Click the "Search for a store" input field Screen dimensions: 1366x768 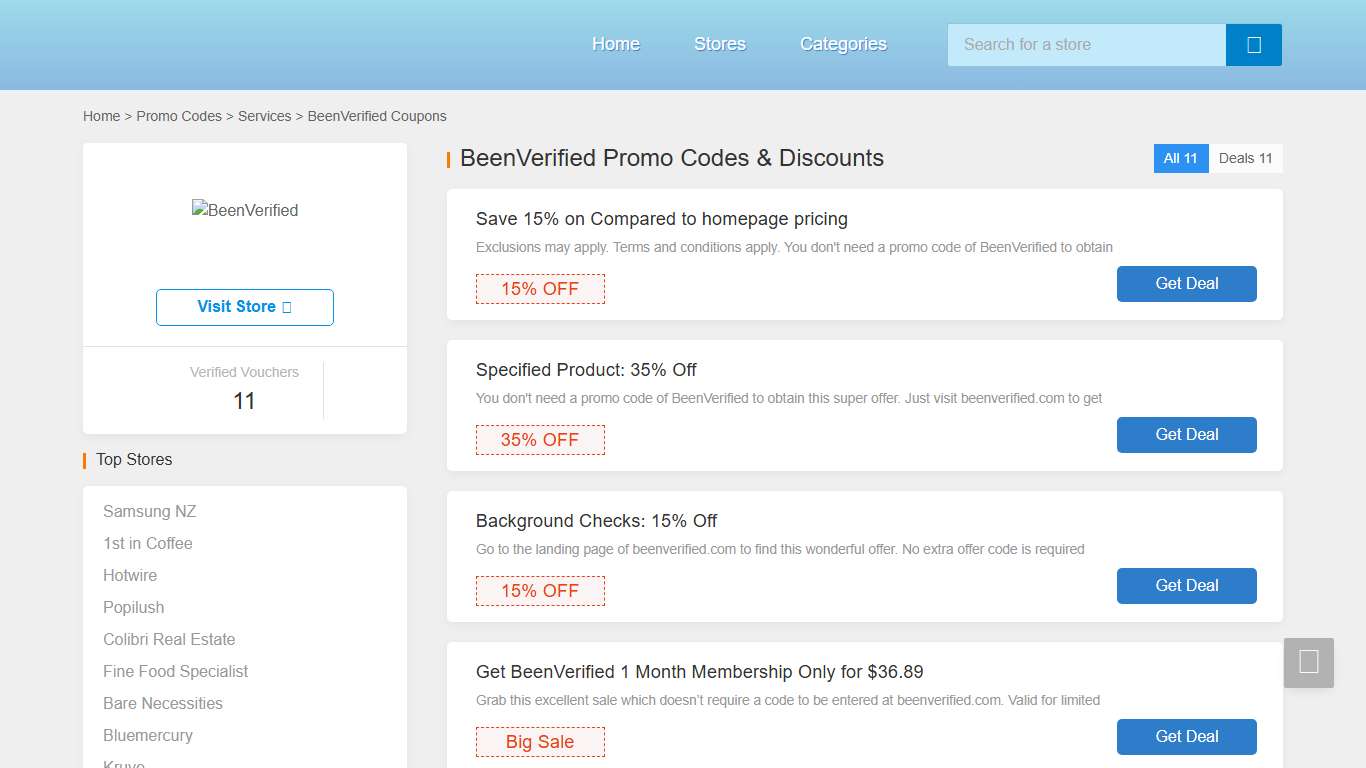(1085, 45)
